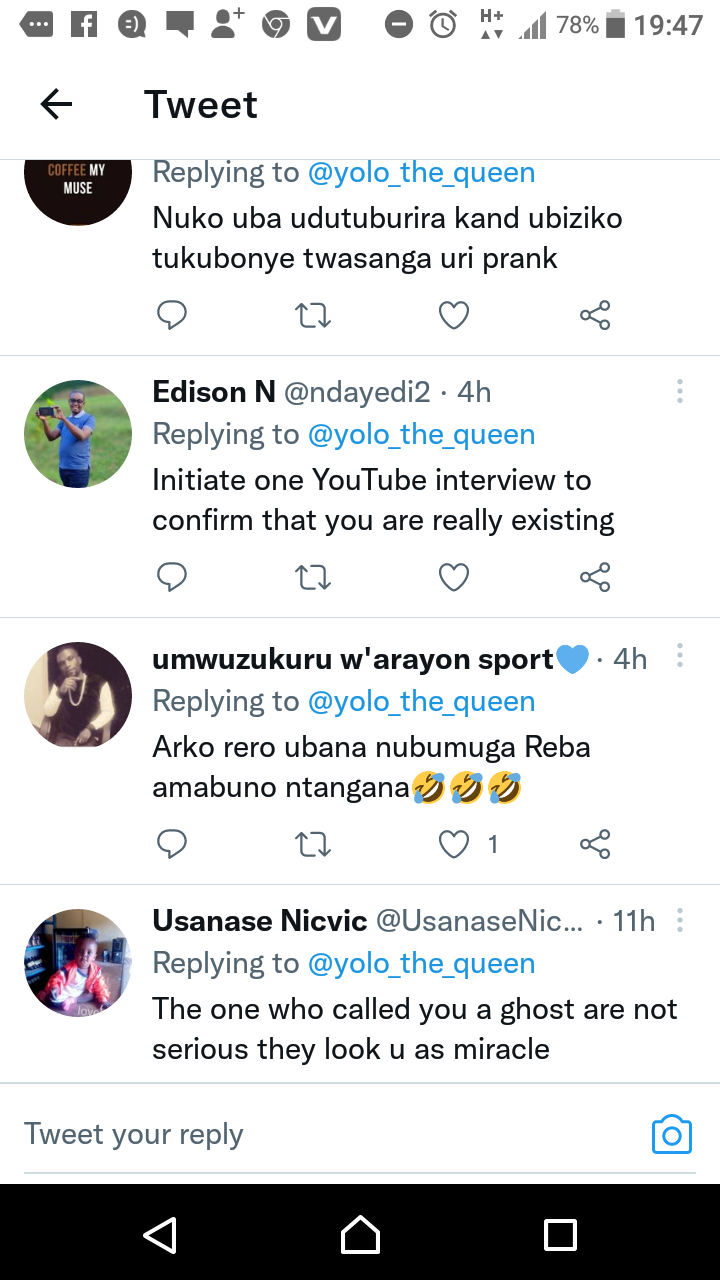Open @yolo_the_queen link in Usanase Nicvic's reply

[x=421, y=964]
